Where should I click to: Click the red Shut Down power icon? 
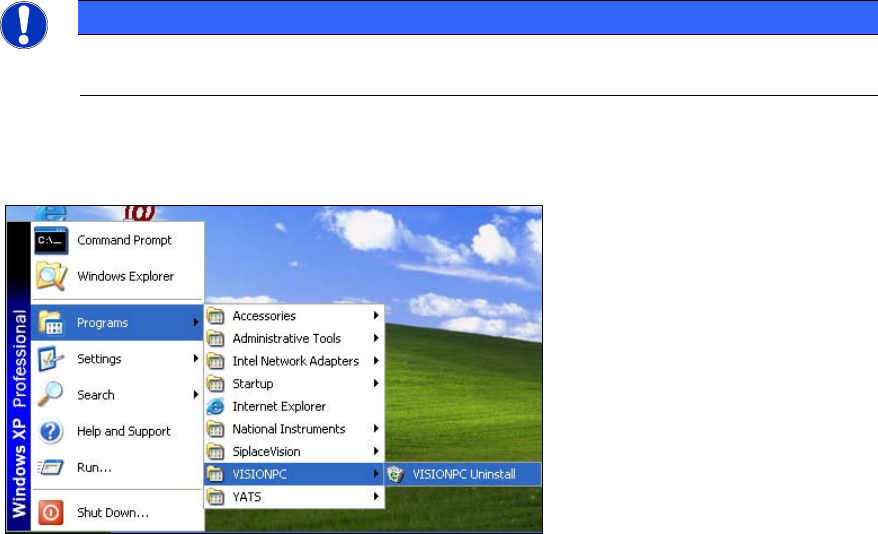coord(51,512)
